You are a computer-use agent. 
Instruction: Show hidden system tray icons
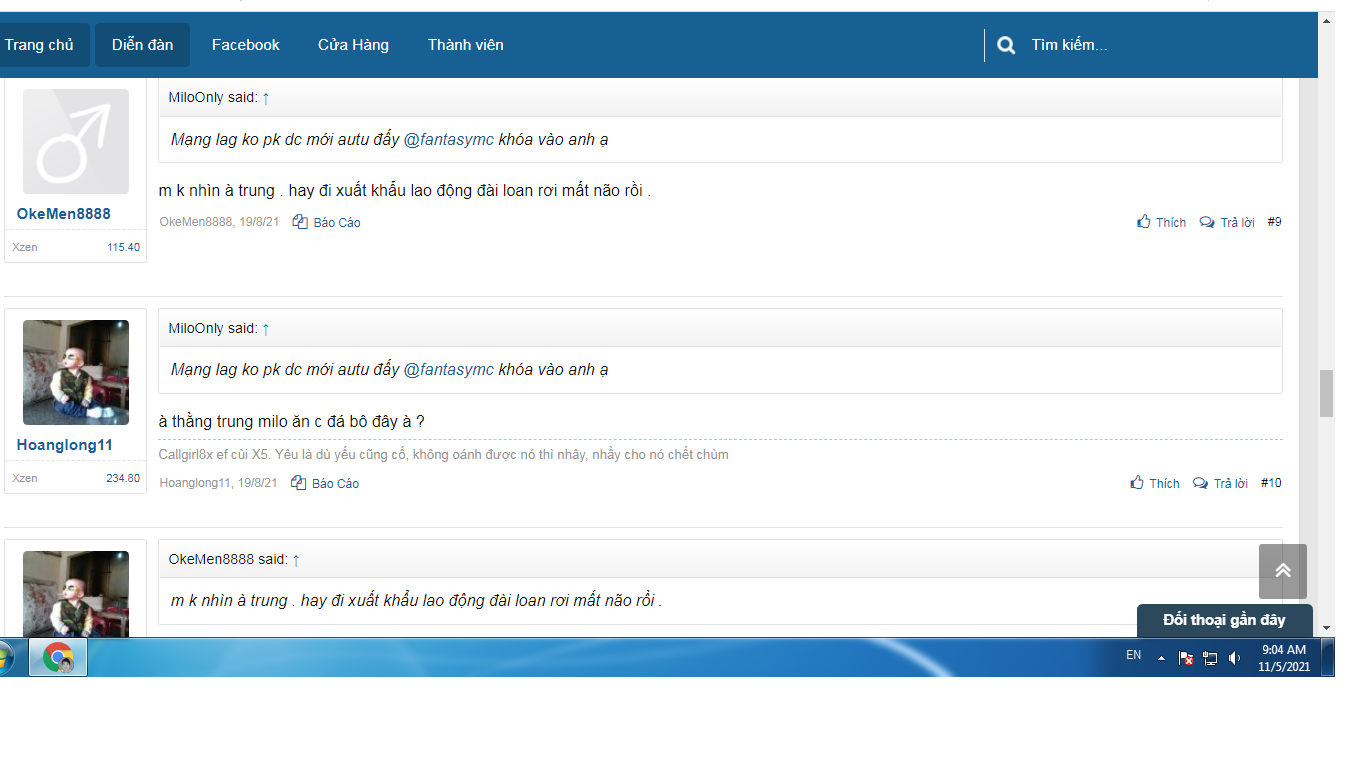1161,658
